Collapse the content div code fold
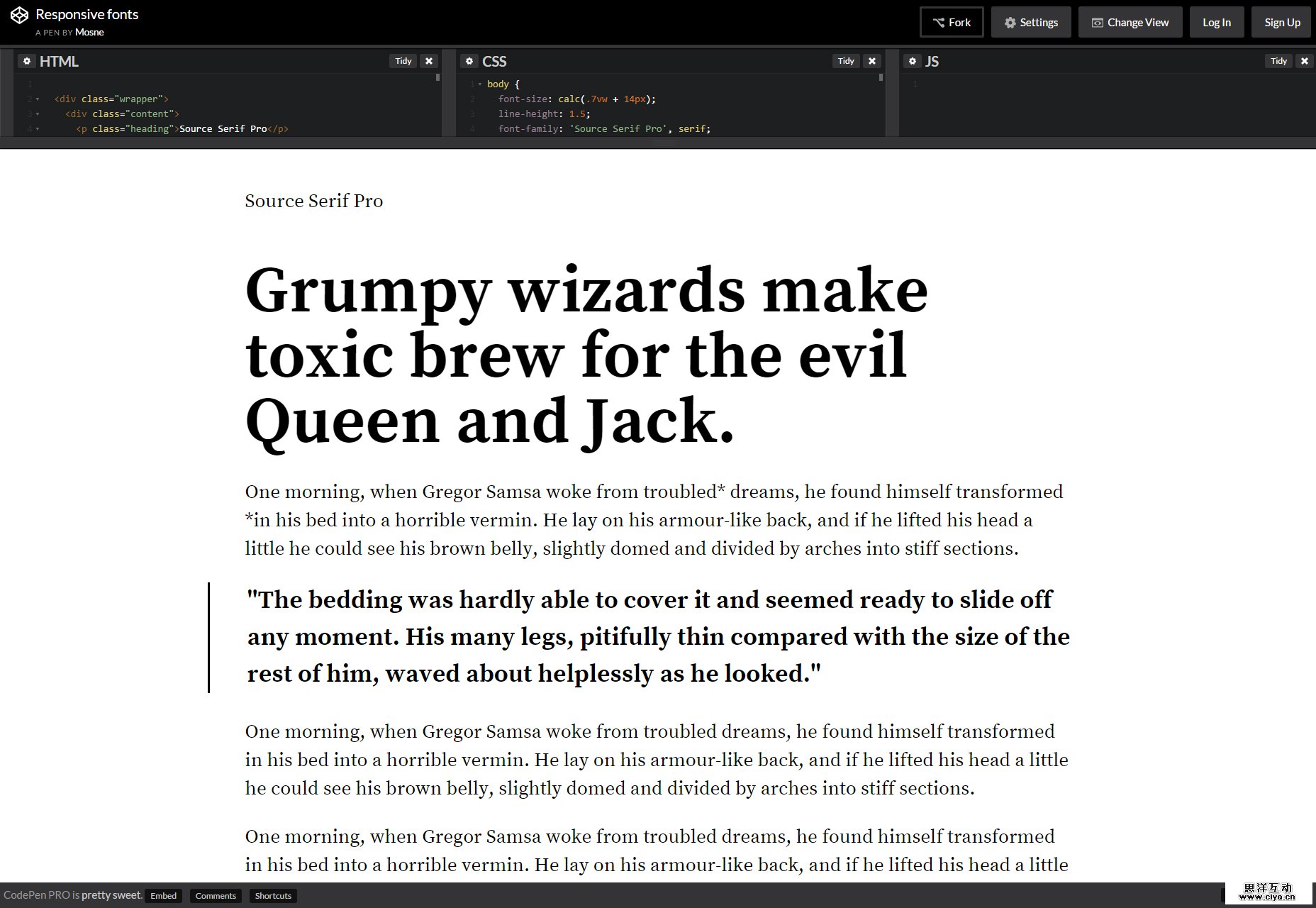 (x=37, y=113)
